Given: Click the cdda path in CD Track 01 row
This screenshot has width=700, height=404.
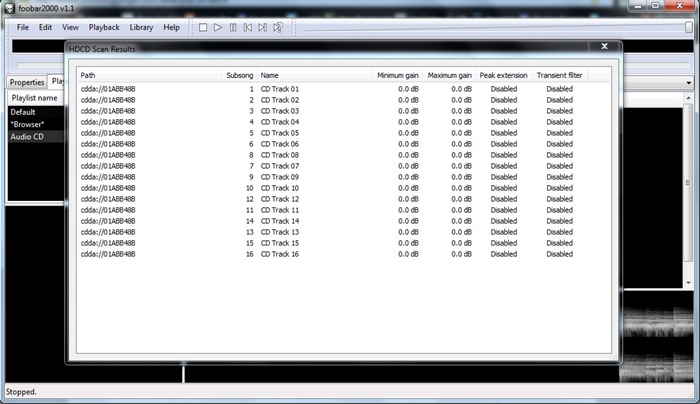Looking at the screenshot, I should click(x=108, y=89).
